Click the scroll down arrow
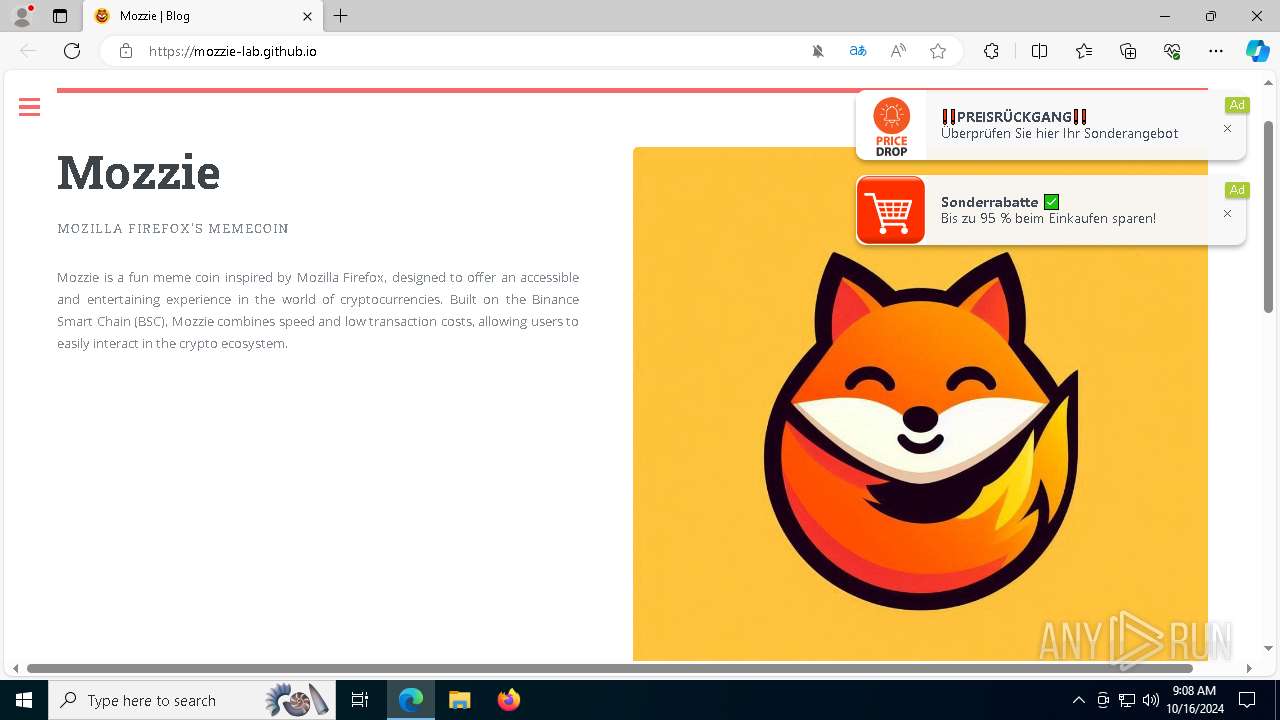Screen dimensions: 1280x720 (1269, 648)
